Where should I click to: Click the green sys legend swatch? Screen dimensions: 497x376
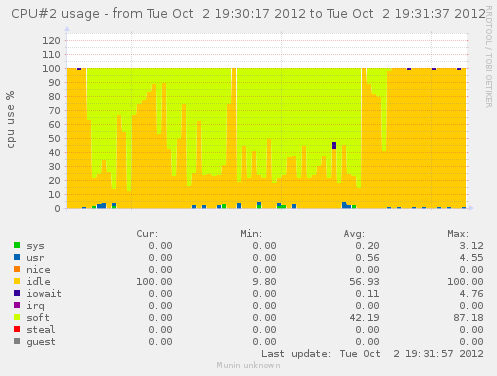[17, 245]
